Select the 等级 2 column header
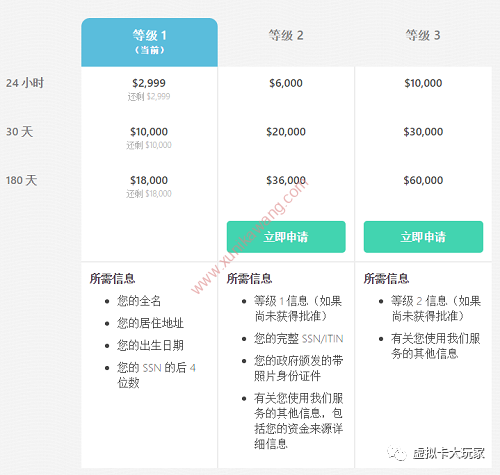500x475 pixels. pos(286,35)
